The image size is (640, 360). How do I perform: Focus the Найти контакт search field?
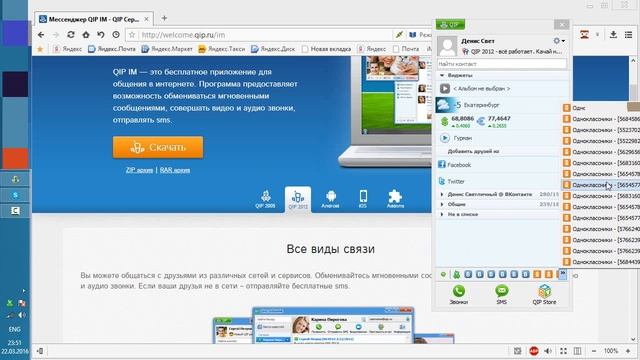tap(502, 64)
